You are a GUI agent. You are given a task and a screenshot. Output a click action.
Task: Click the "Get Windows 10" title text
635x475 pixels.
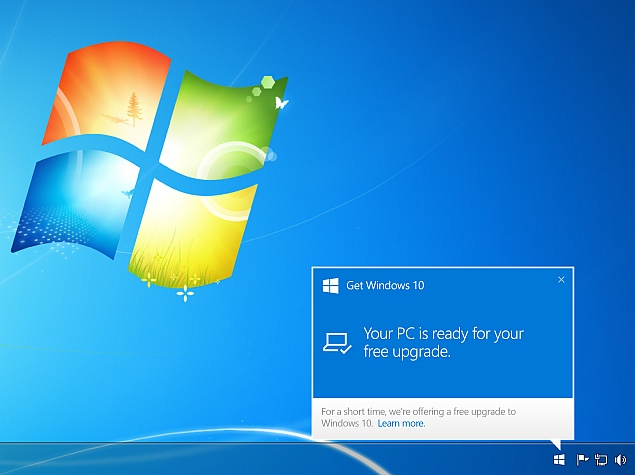385,285
